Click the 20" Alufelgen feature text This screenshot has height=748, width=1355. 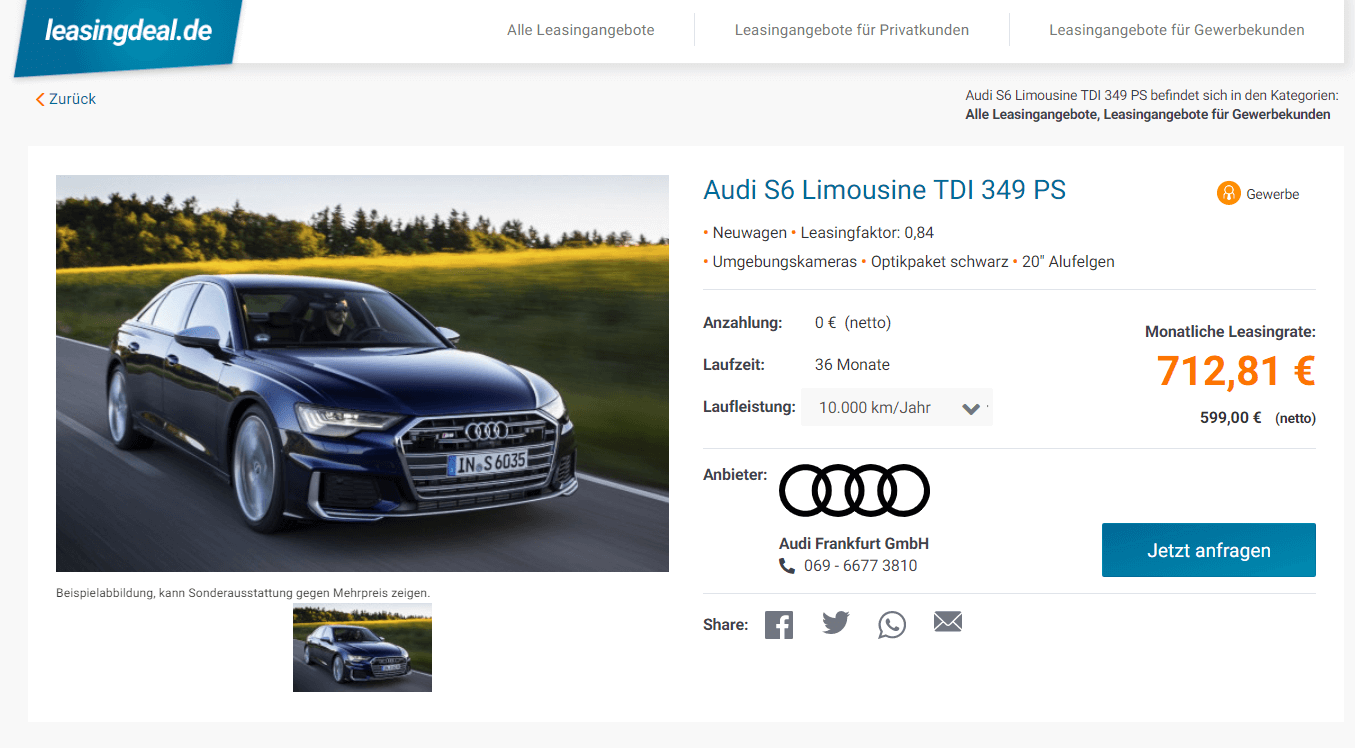click(1068, 262)
